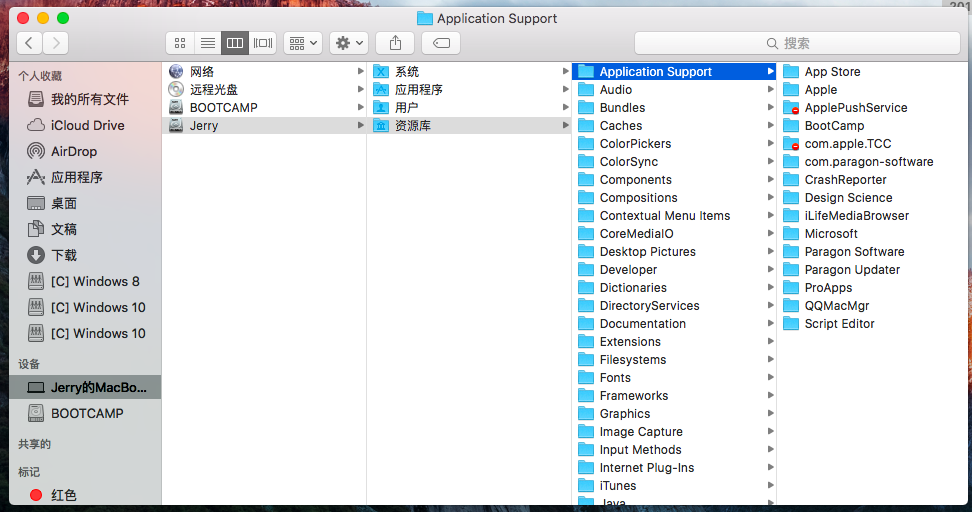Viewport: 972px width, 512px height.
Task: Expand the Fonts folder arrow
Action: [x=769, y=378]
